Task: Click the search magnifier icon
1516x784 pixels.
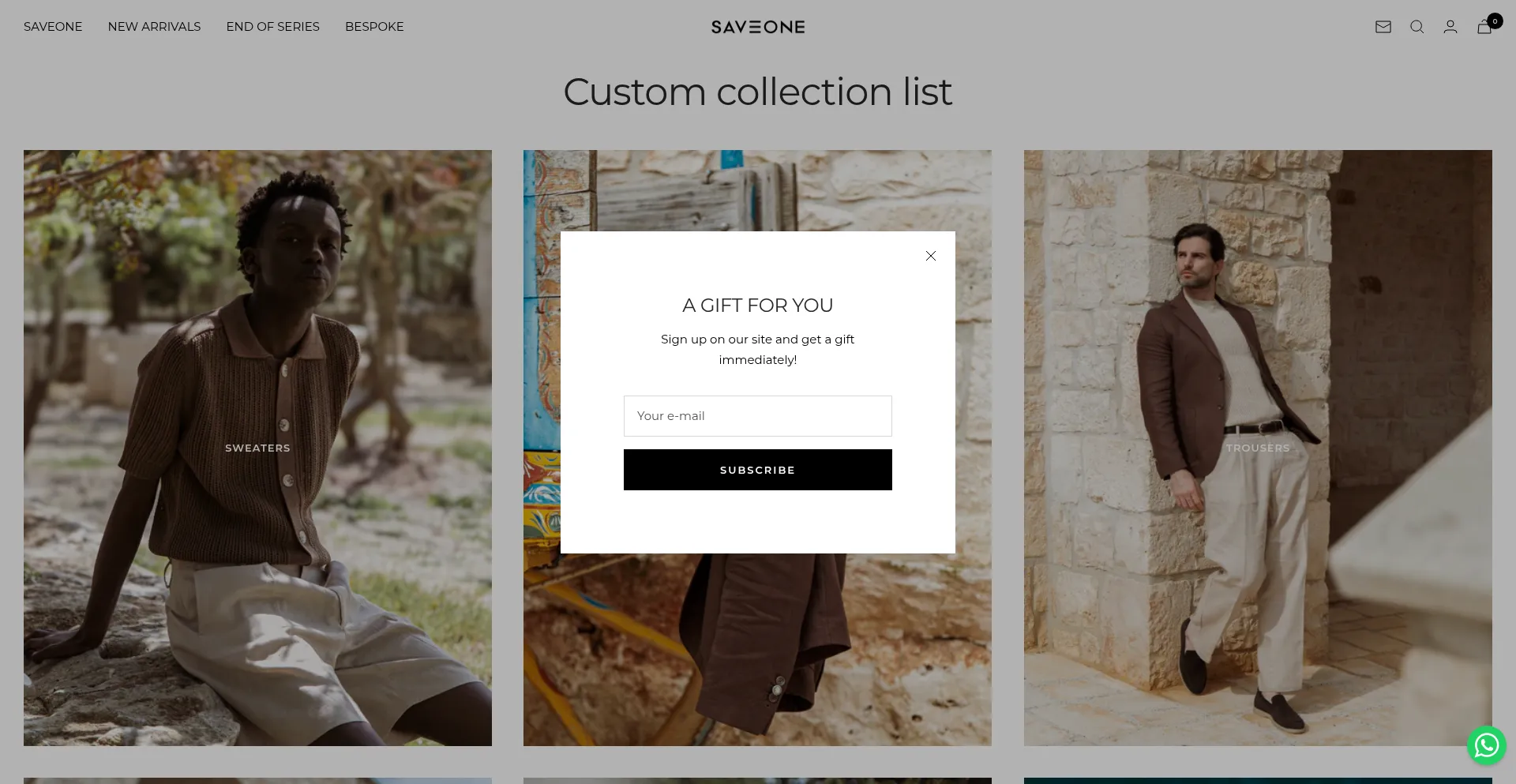Action: 1417,27
